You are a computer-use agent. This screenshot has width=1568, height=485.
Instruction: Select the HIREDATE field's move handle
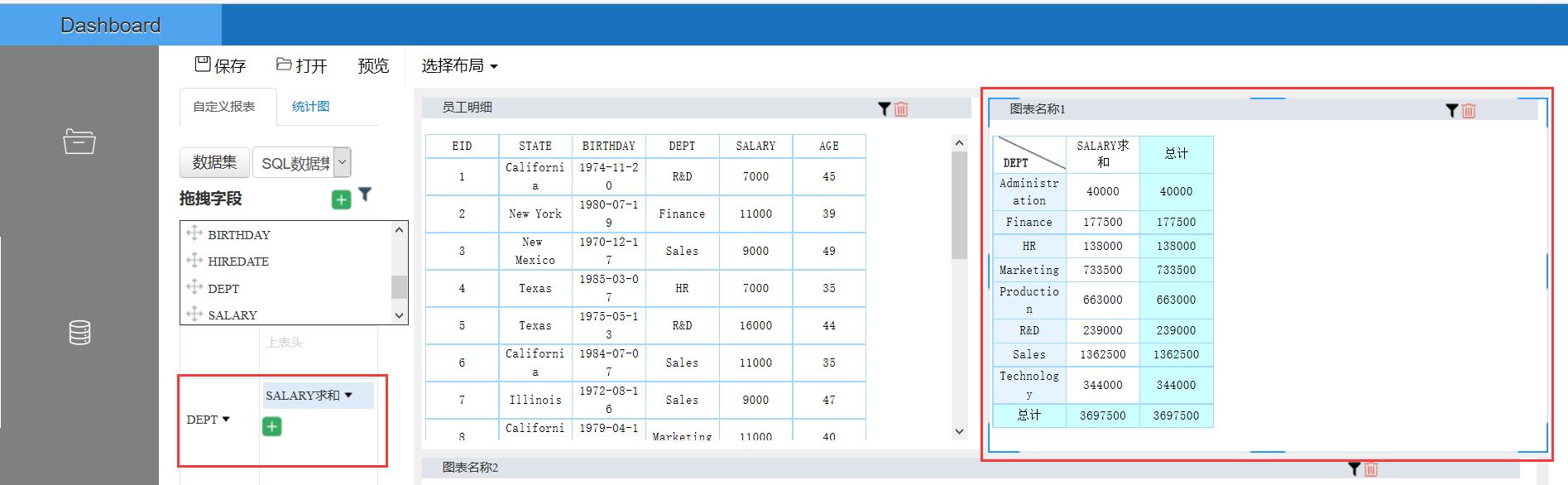(x=194, y=260)
